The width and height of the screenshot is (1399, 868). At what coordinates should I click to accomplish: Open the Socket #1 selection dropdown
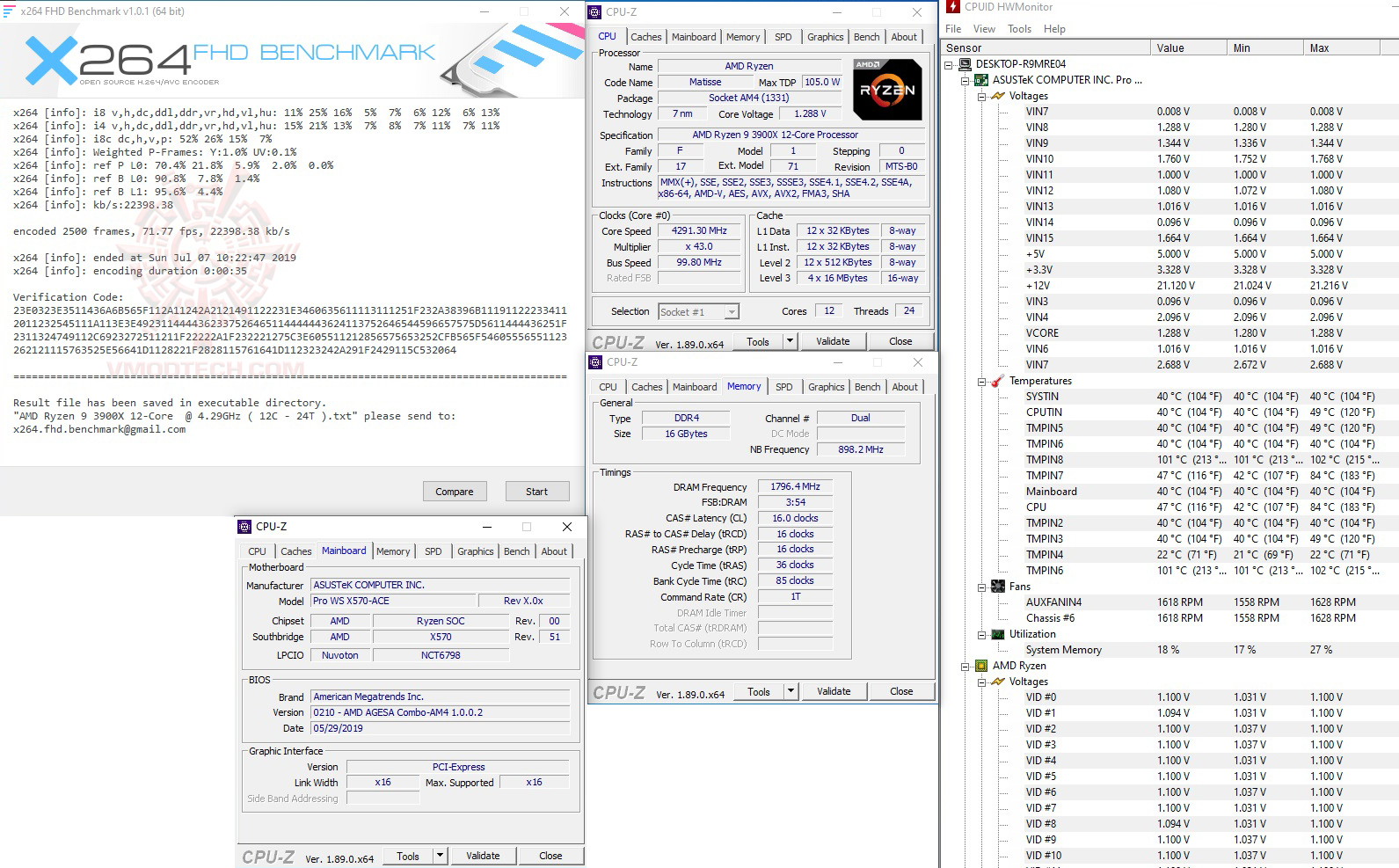[732, 311]
